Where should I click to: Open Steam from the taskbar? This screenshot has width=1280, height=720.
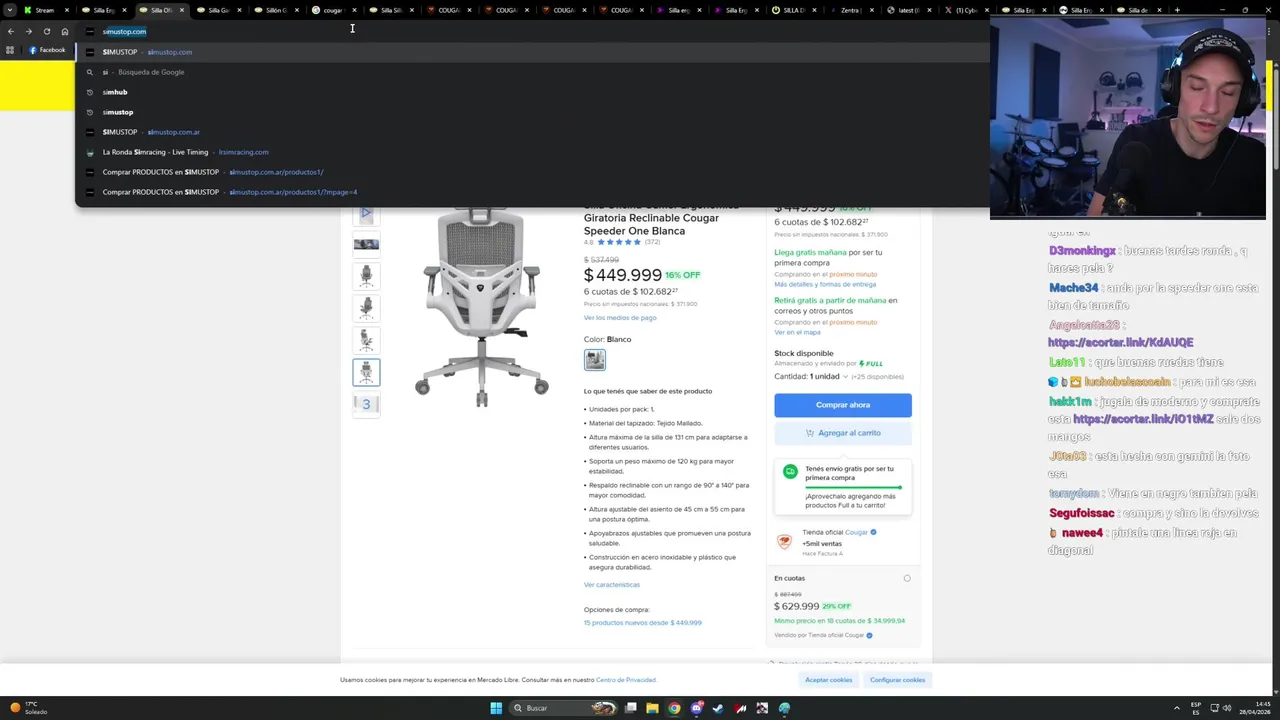click(718, 708)
